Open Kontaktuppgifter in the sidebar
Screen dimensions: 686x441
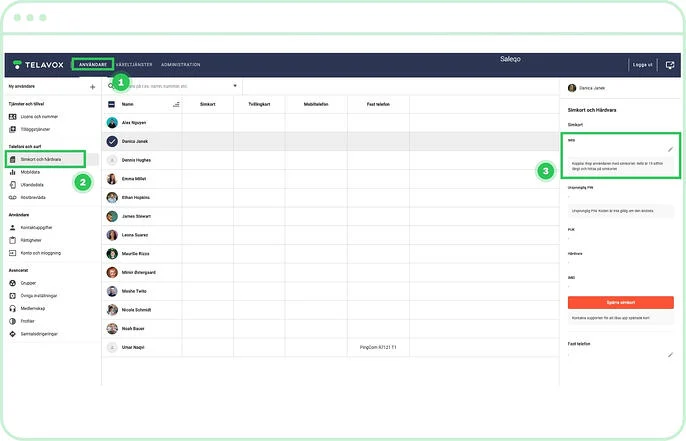pyautogui.click(x=31, y=228)
